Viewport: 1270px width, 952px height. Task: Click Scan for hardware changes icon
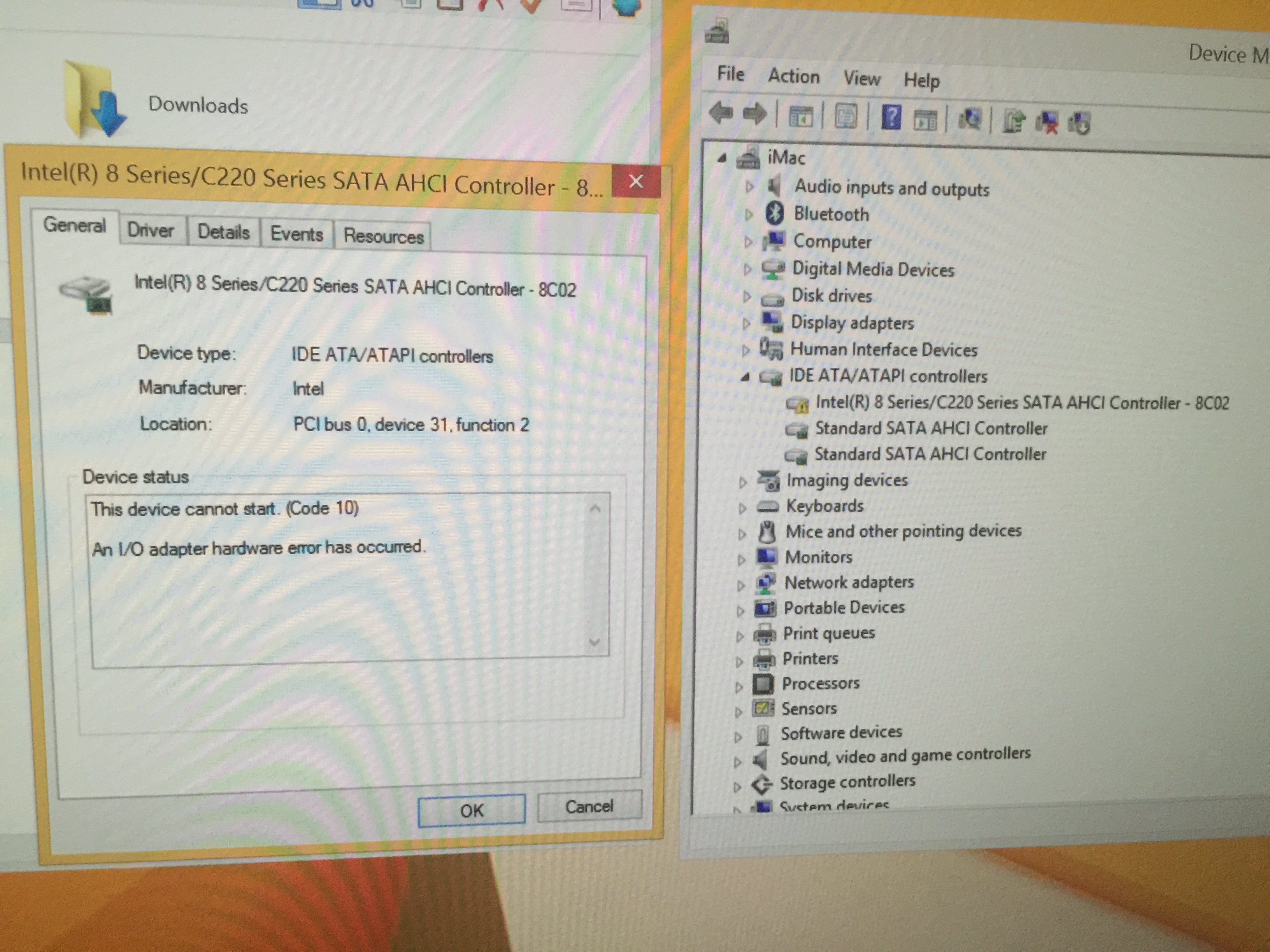coord(970,119)
